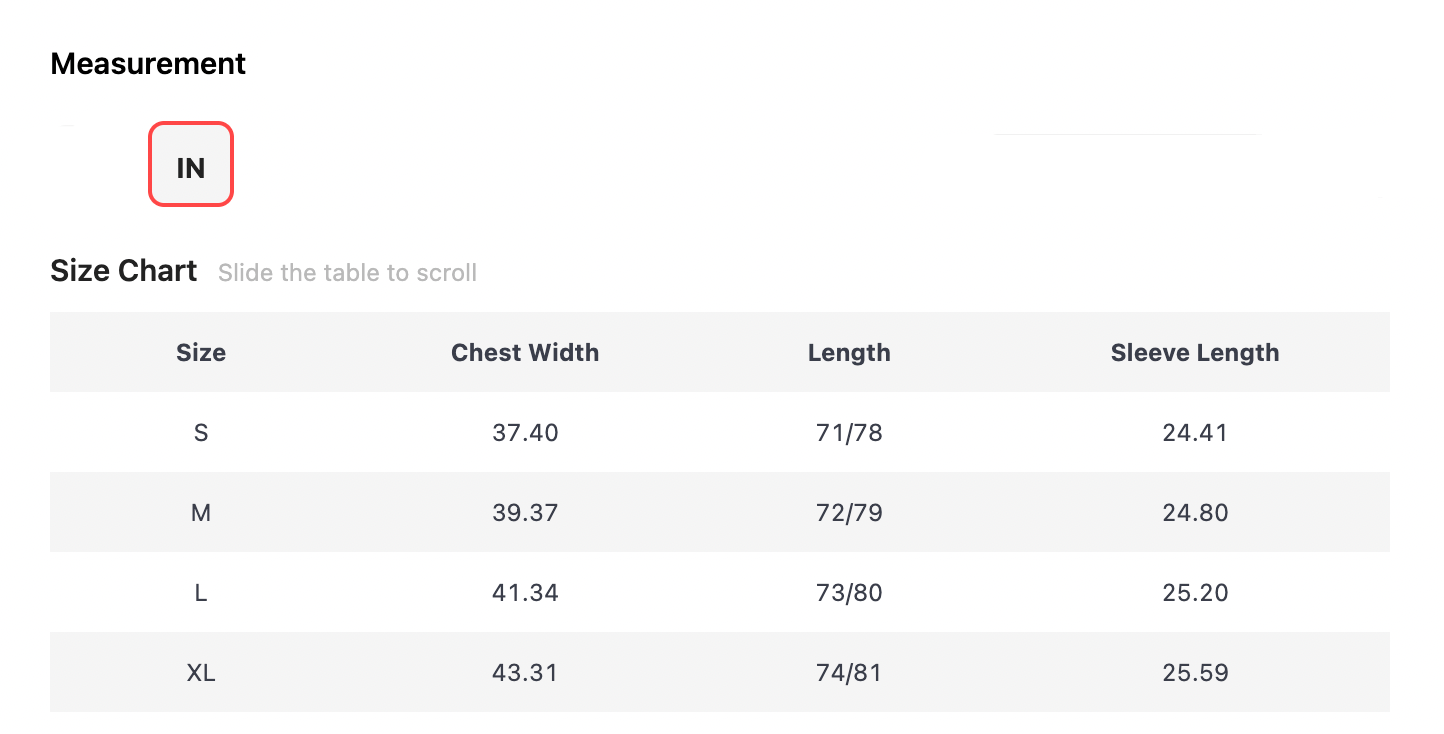Click the Sleeve Length column header
The width and height of the screenshot is (1444, 734).
click(x=1195, y=352)
